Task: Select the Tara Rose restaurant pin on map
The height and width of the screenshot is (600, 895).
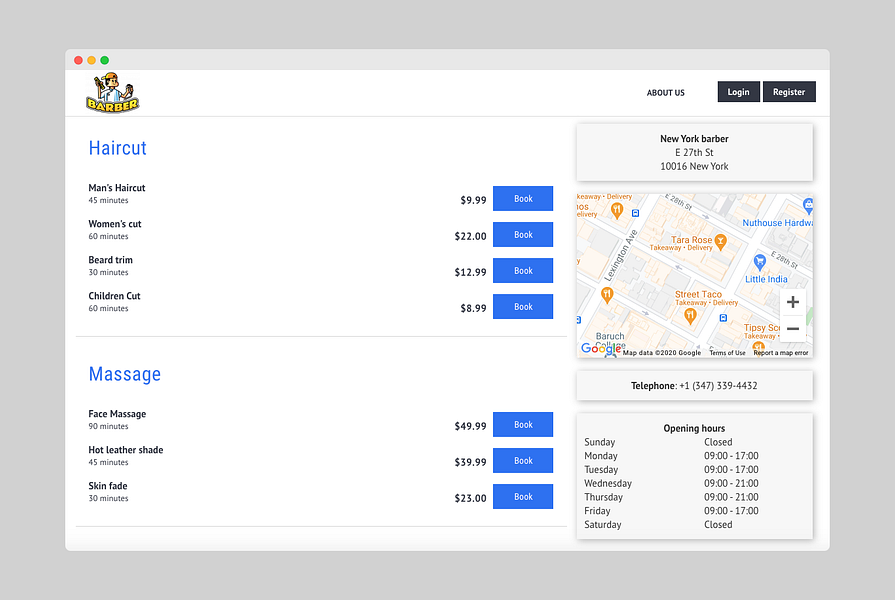Action: pyautogui.click(x=720, y=242)
